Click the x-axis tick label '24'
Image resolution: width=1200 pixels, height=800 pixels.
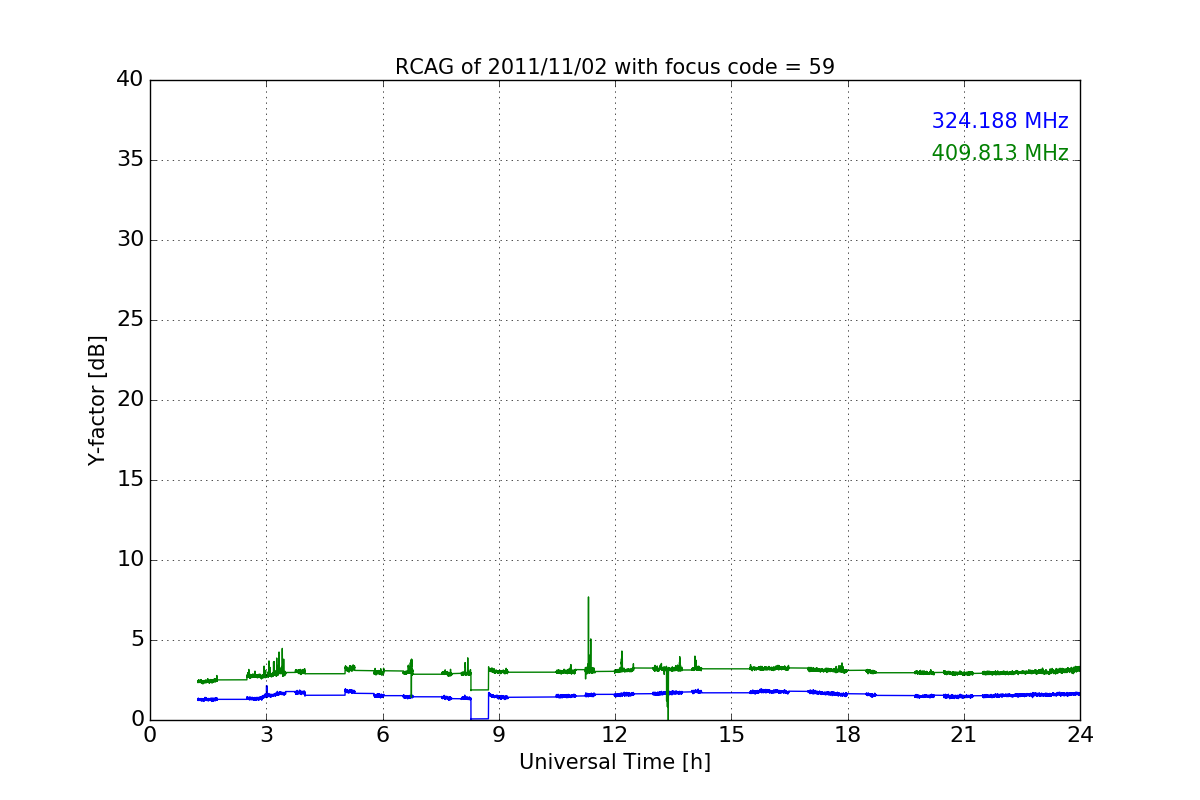point(1080,735)
